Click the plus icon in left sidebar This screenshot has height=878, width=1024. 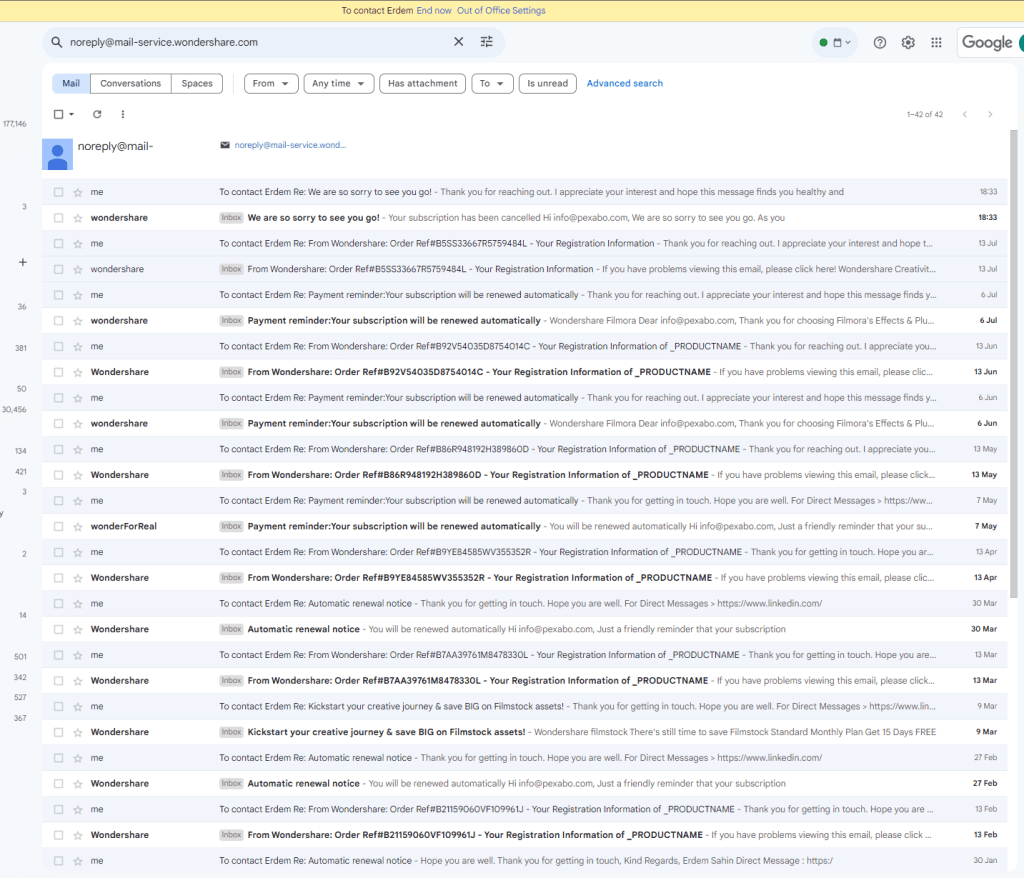23,262
